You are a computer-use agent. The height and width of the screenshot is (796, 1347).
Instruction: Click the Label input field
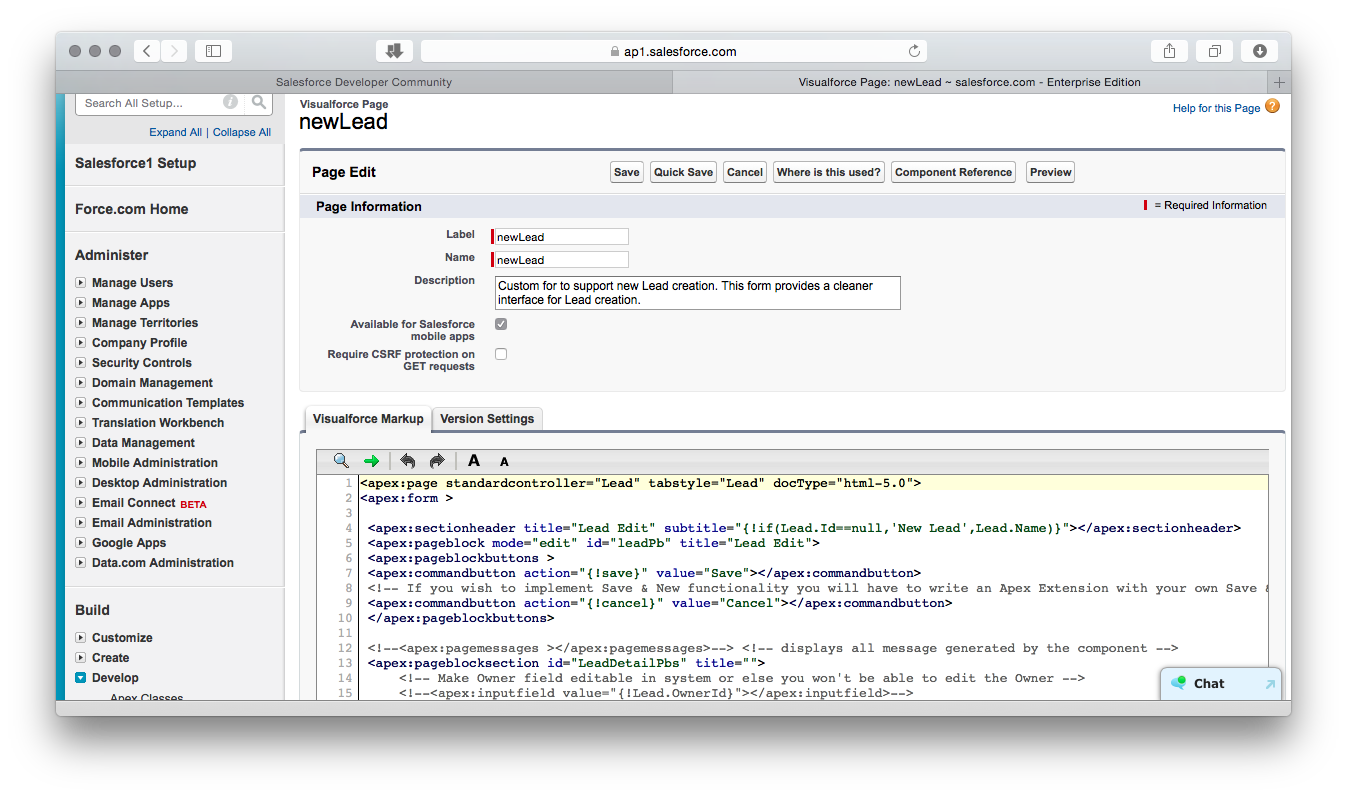(x=561, y=237)
